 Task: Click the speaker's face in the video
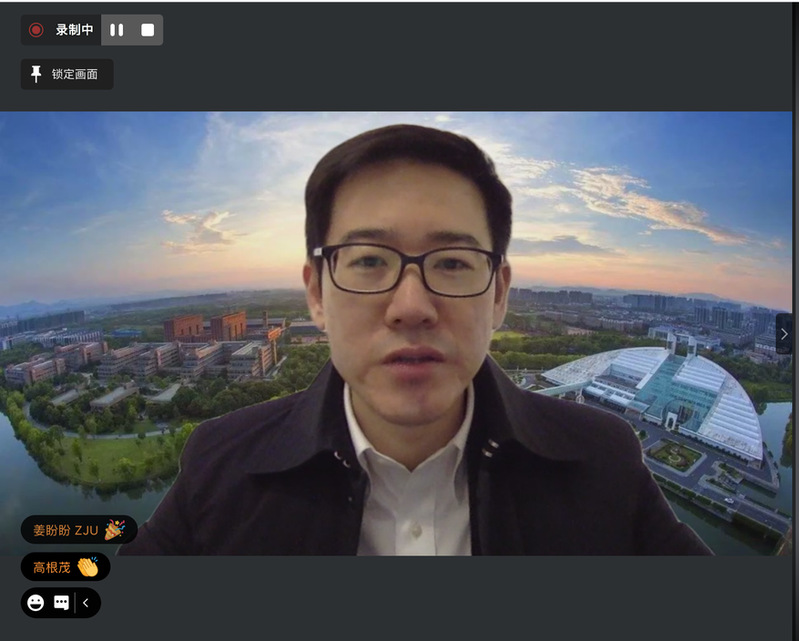point(408,290)
